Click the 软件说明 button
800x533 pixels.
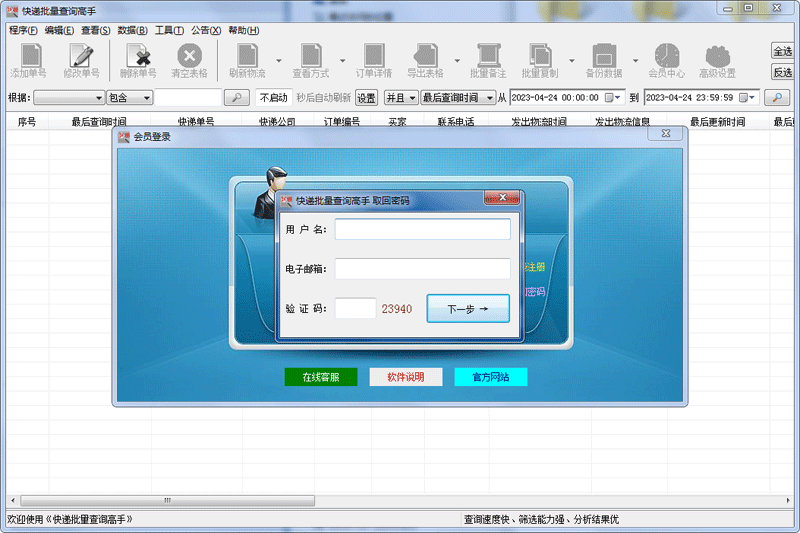pyautogui.click(x=406, y=377)
